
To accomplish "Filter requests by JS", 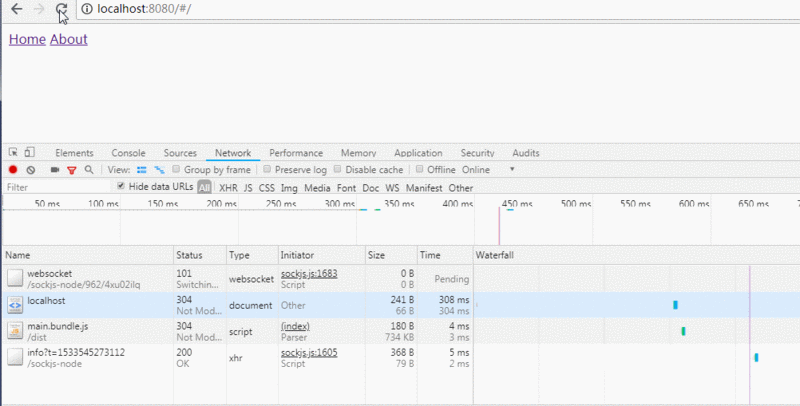I will 248,188.
